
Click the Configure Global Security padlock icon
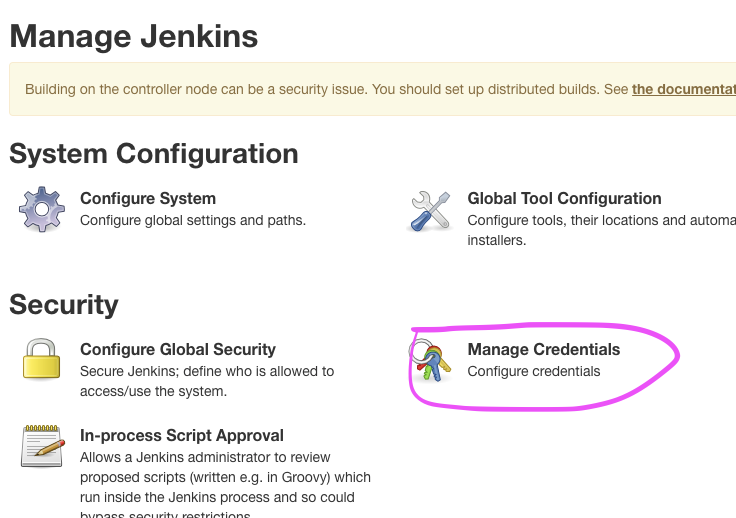point(41,359)
